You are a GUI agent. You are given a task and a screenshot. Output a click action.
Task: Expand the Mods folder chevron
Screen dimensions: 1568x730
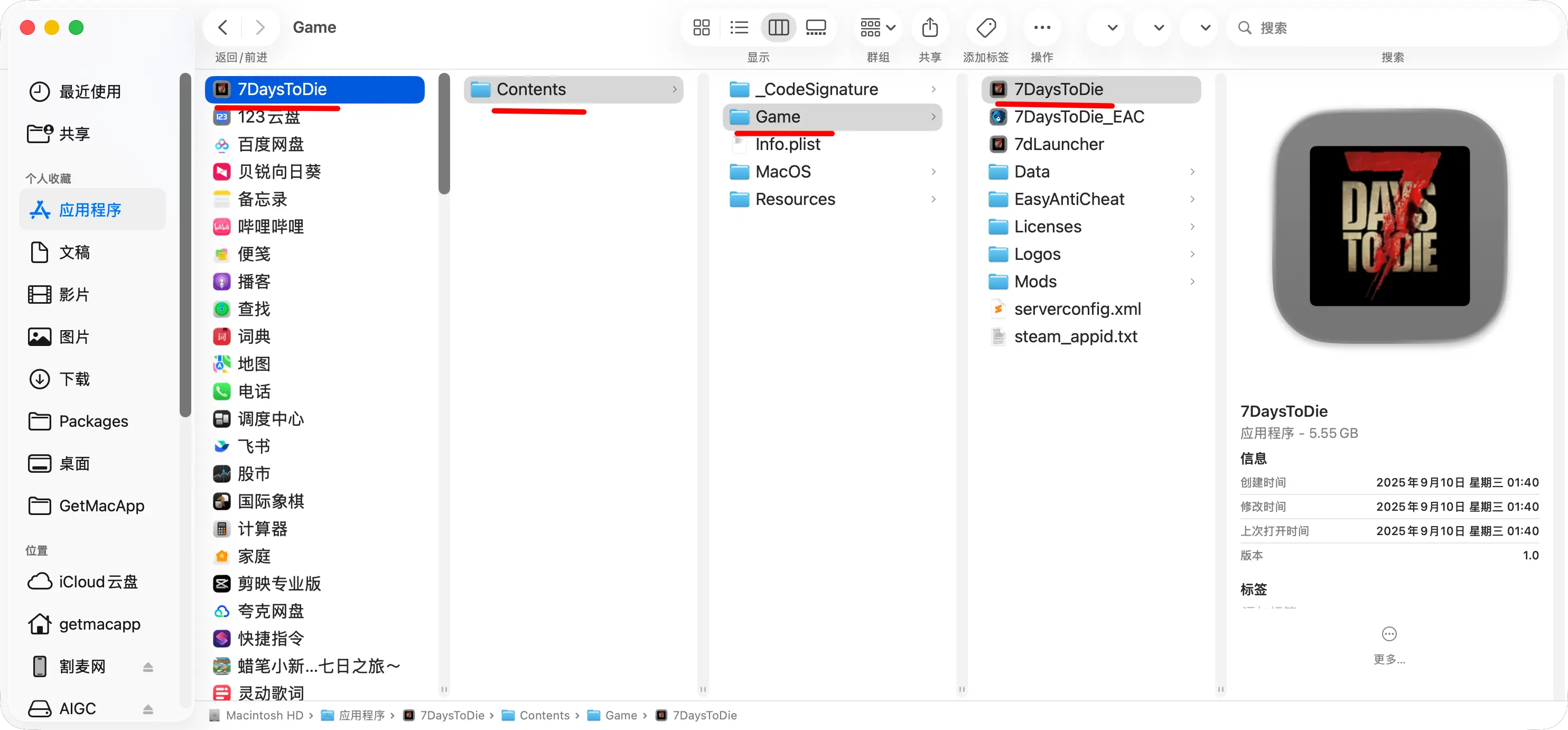click(x=1192, y=282)
